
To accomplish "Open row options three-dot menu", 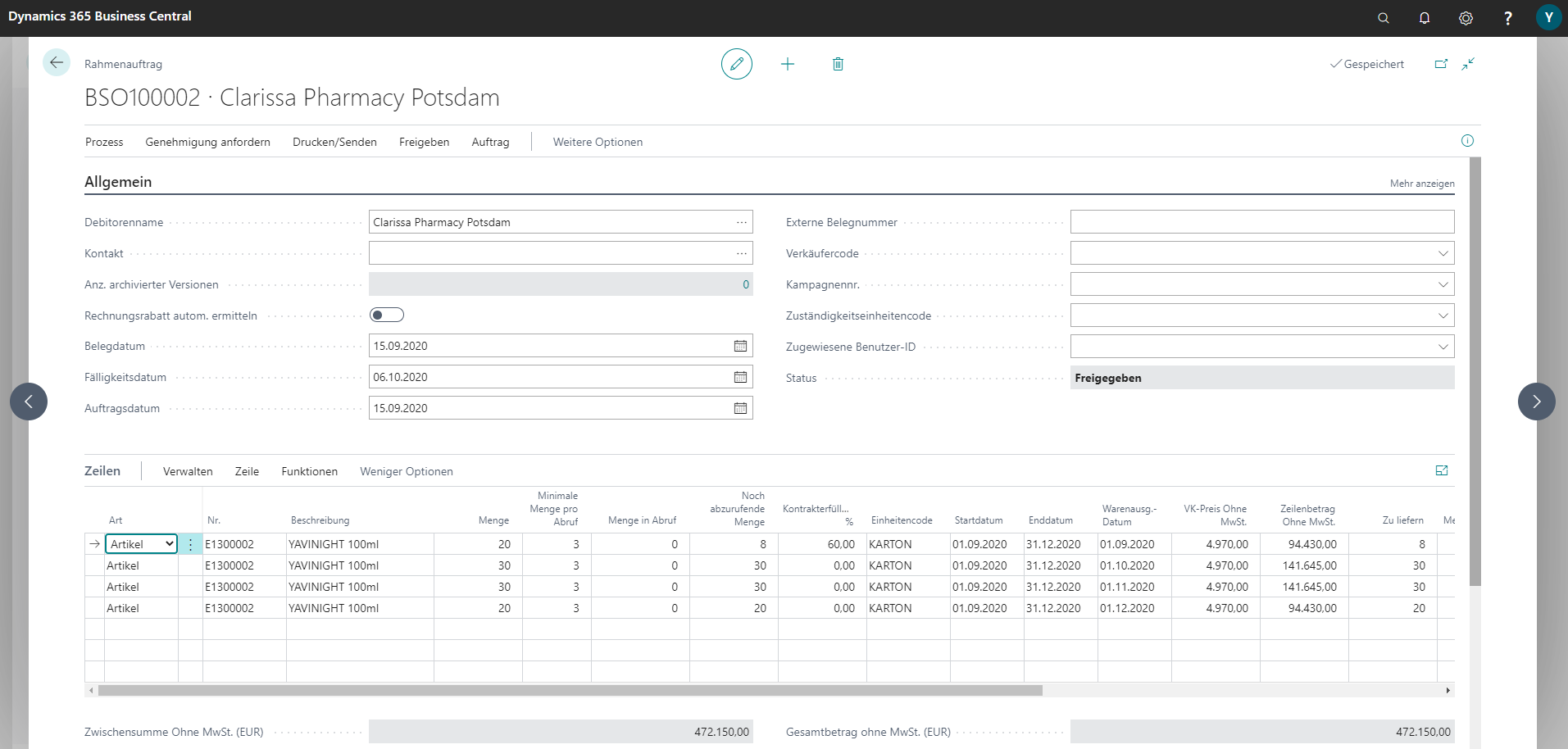I will (x=190, y=544).
